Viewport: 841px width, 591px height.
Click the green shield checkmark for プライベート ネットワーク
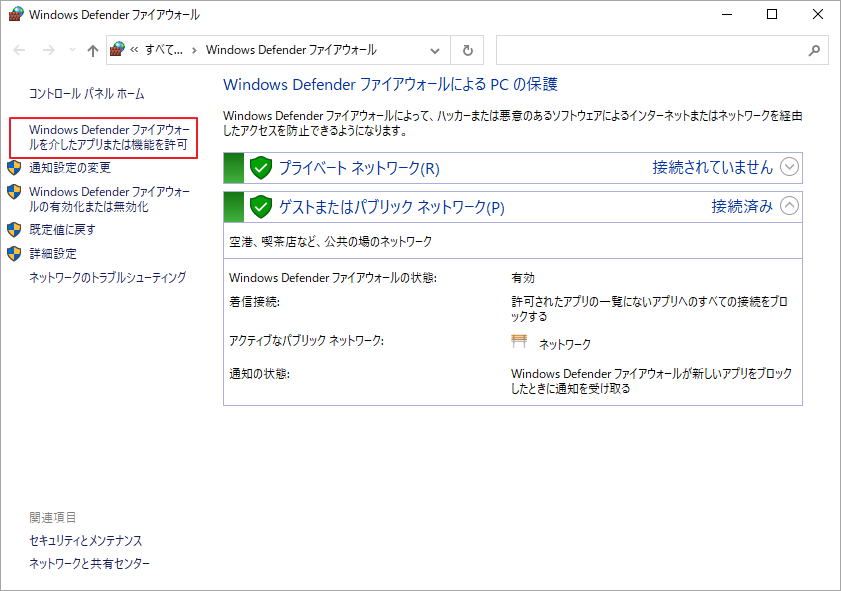pyautogui.click(x=260, y=167)
